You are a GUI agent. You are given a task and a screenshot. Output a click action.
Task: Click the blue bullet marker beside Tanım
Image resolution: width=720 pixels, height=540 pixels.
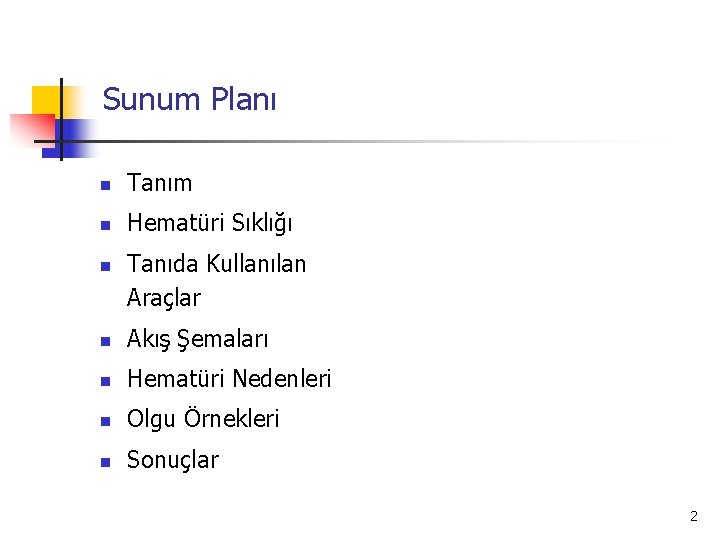point(106,186)
